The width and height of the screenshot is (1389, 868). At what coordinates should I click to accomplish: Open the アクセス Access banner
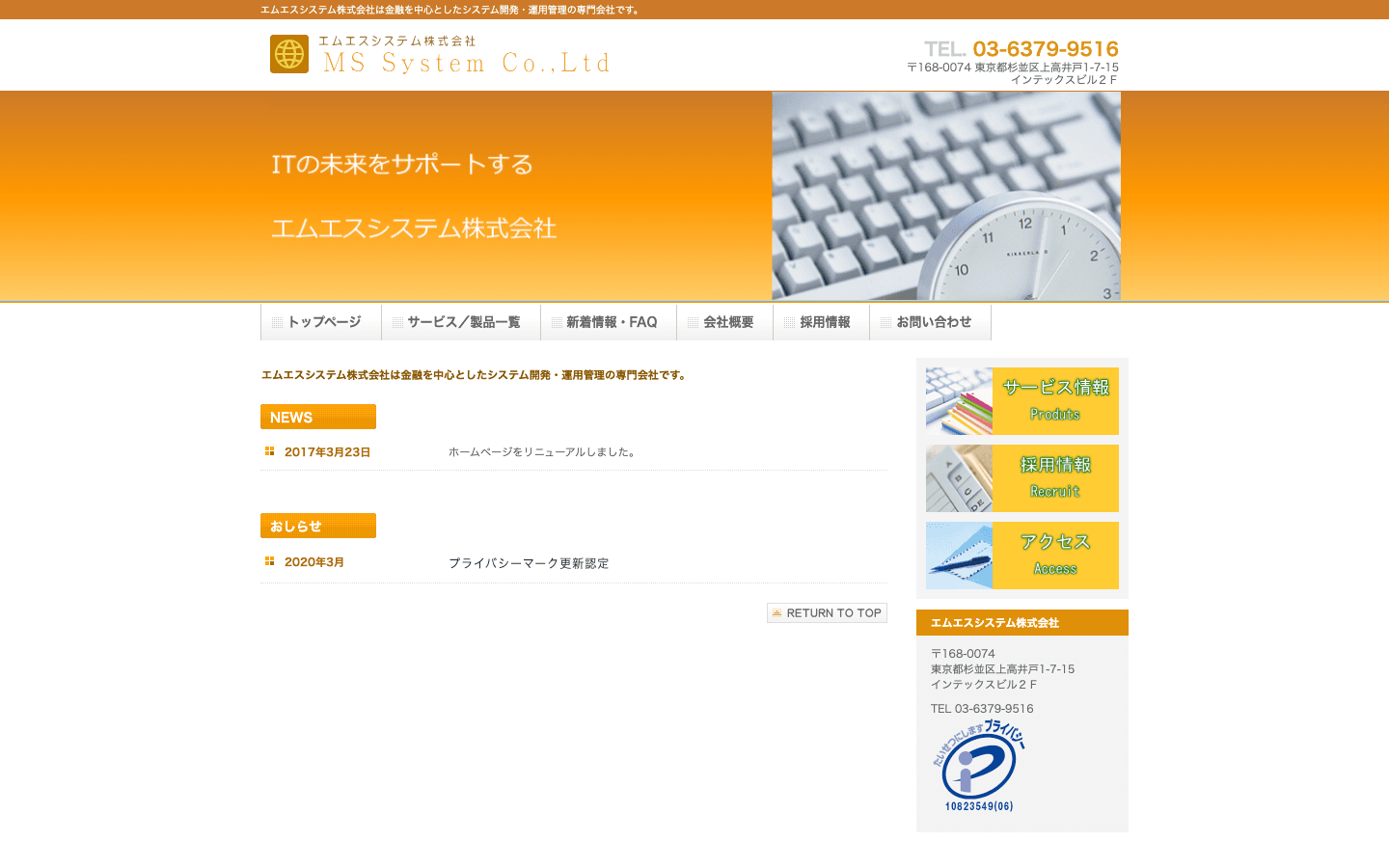point(1022,556)
